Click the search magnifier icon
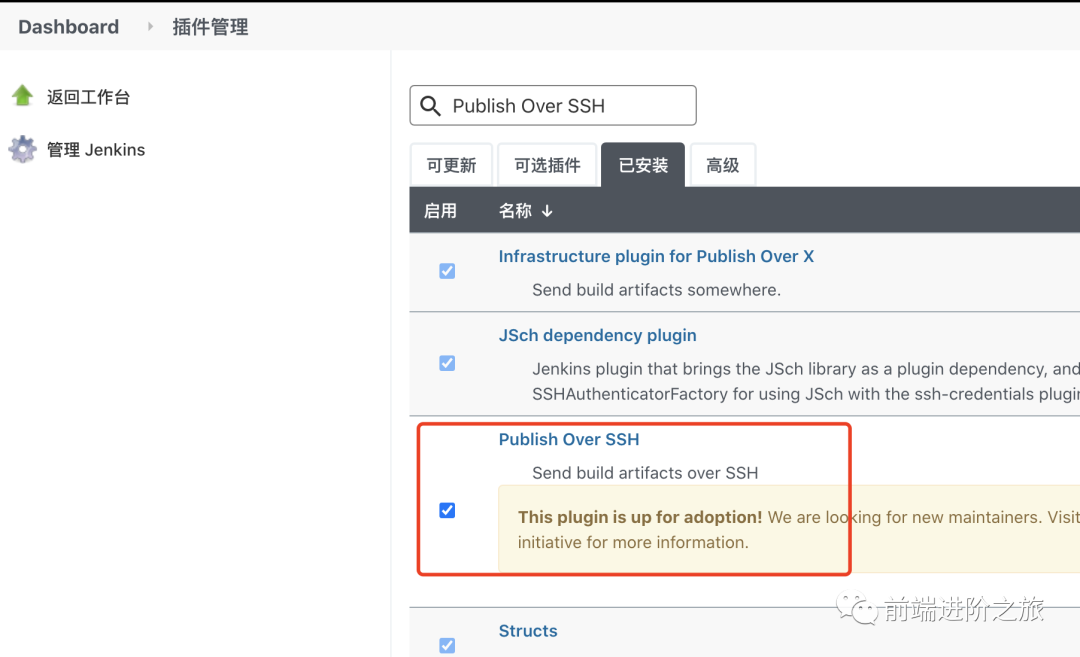 430,105
